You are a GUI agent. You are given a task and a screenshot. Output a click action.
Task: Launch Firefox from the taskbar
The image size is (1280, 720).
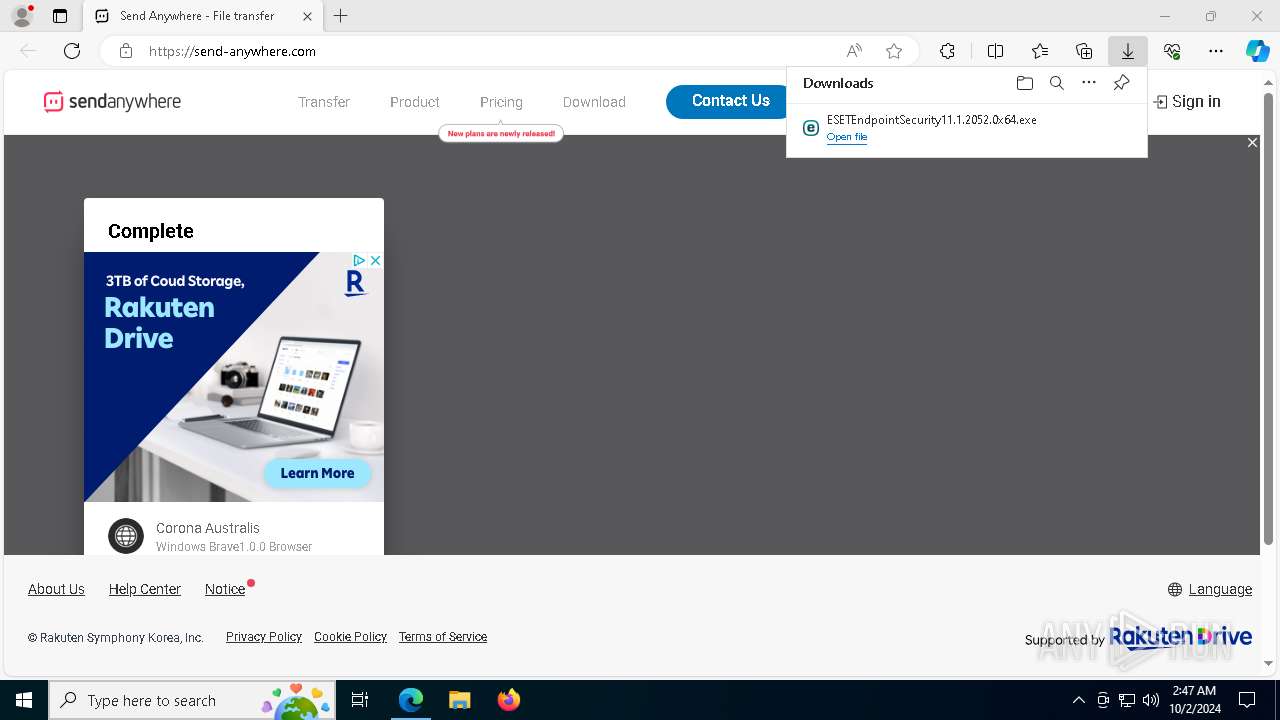pyautogui.click(x=509, y=700)
